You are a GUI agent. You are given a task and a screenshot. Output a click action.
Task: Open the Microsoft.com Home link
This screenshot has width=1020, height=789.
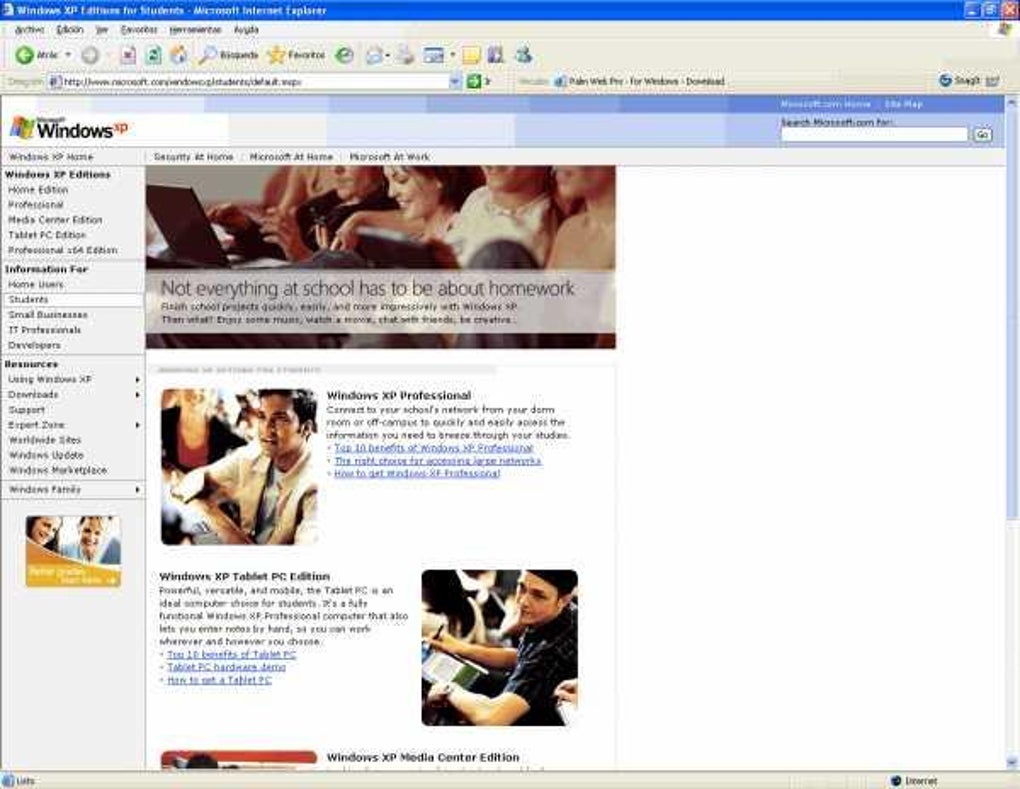pyautogui.click(x=825, y=104)
